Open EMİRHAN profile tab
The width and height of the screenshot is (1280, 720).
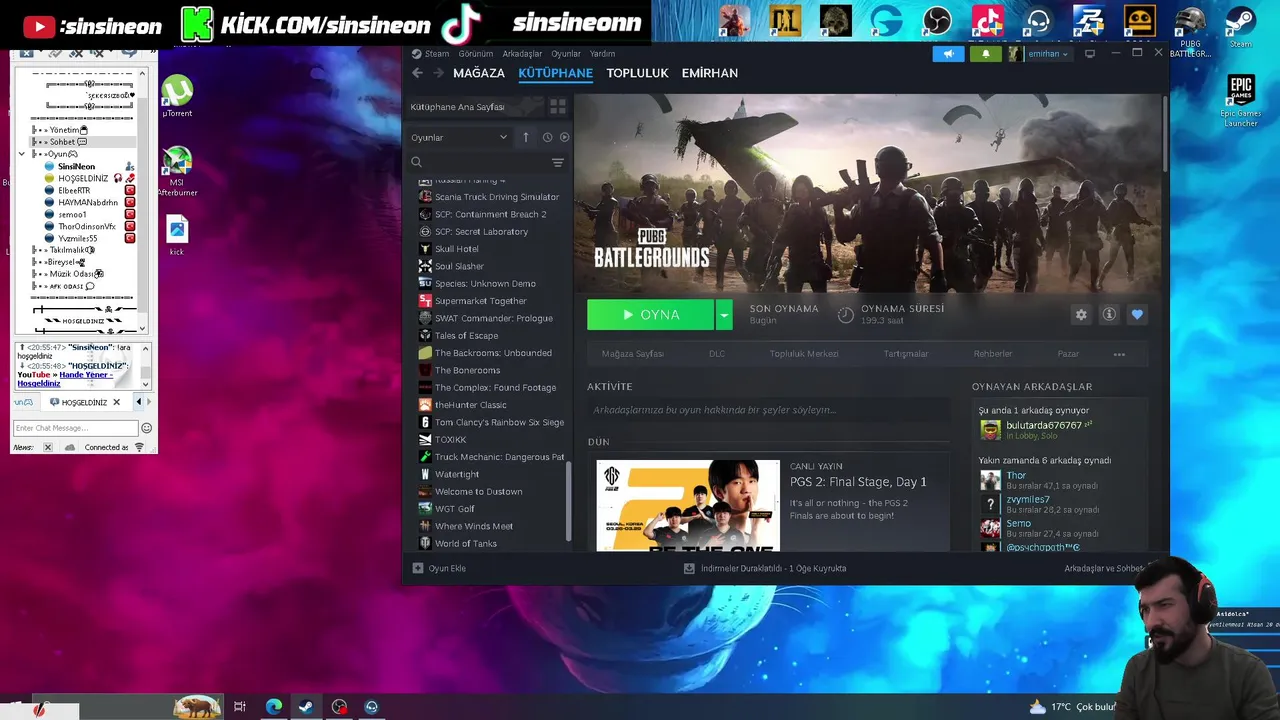[710, 73]
